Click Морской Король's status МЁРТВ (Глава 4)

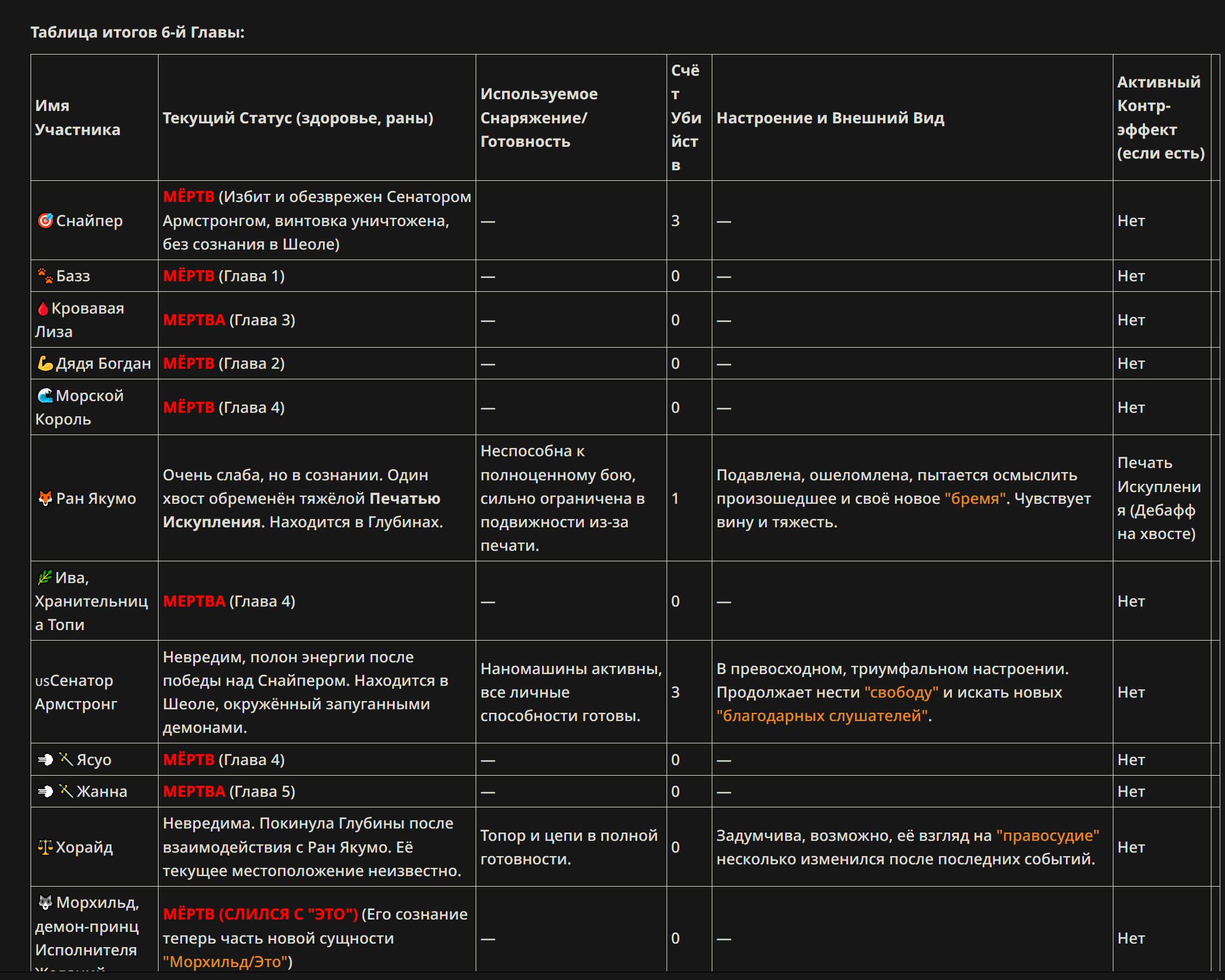point(224,407)
